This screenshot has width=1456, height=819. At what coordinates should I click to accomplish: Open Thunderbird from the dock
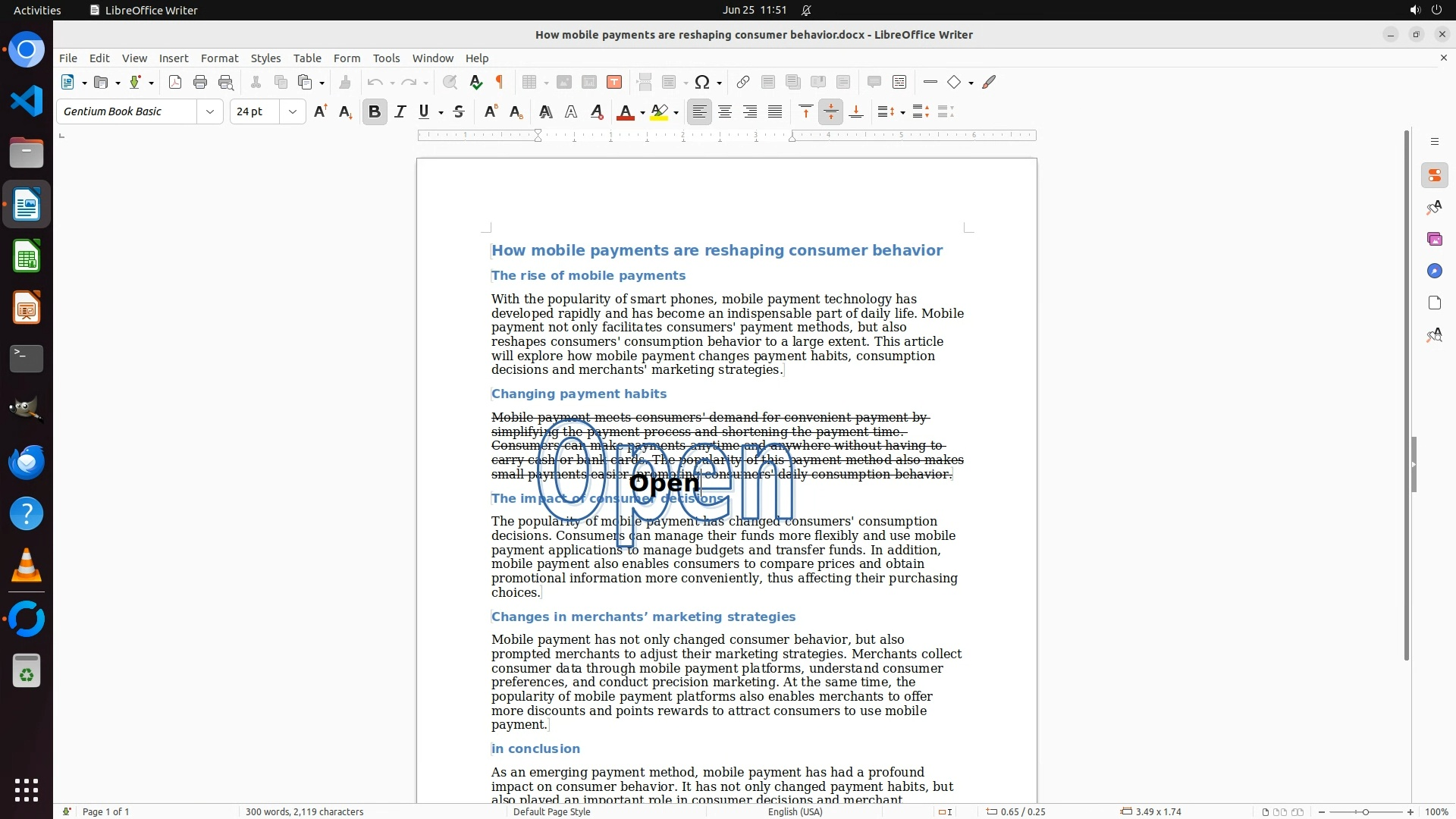[x=27, y=462]
